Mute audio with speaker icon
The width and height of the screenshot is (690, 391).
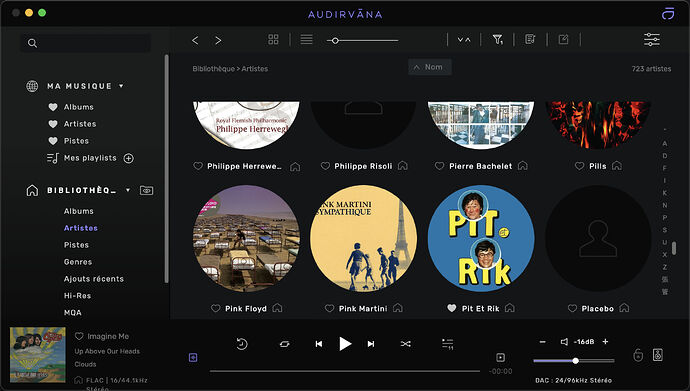(x=564, y=342)
